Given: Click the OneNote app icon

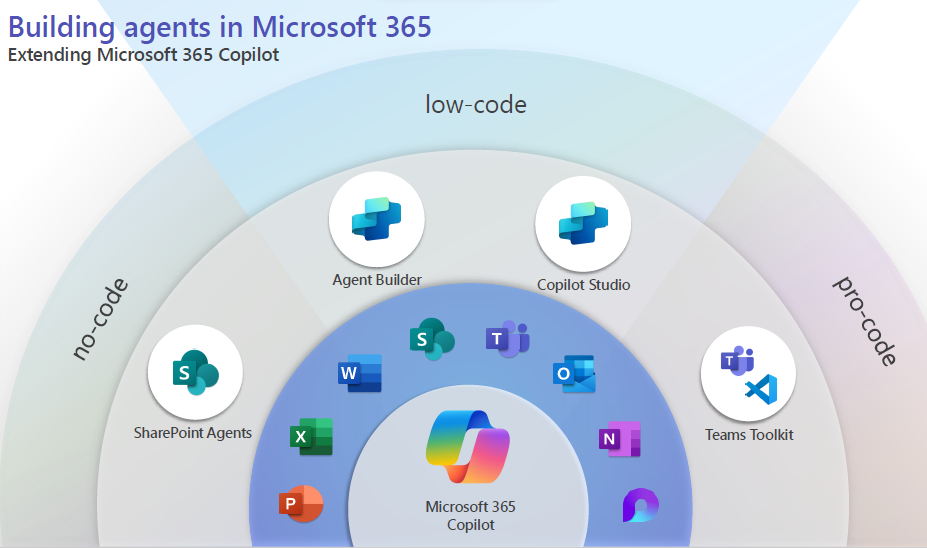Looking at the screenshot, I should tap(620, 439).
